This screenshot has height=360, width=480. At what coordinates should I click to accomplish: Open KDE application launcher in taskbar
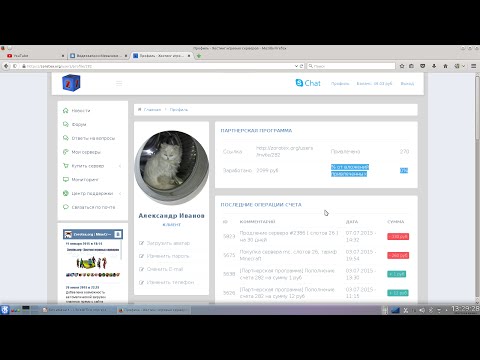click(x=5, y=310)
